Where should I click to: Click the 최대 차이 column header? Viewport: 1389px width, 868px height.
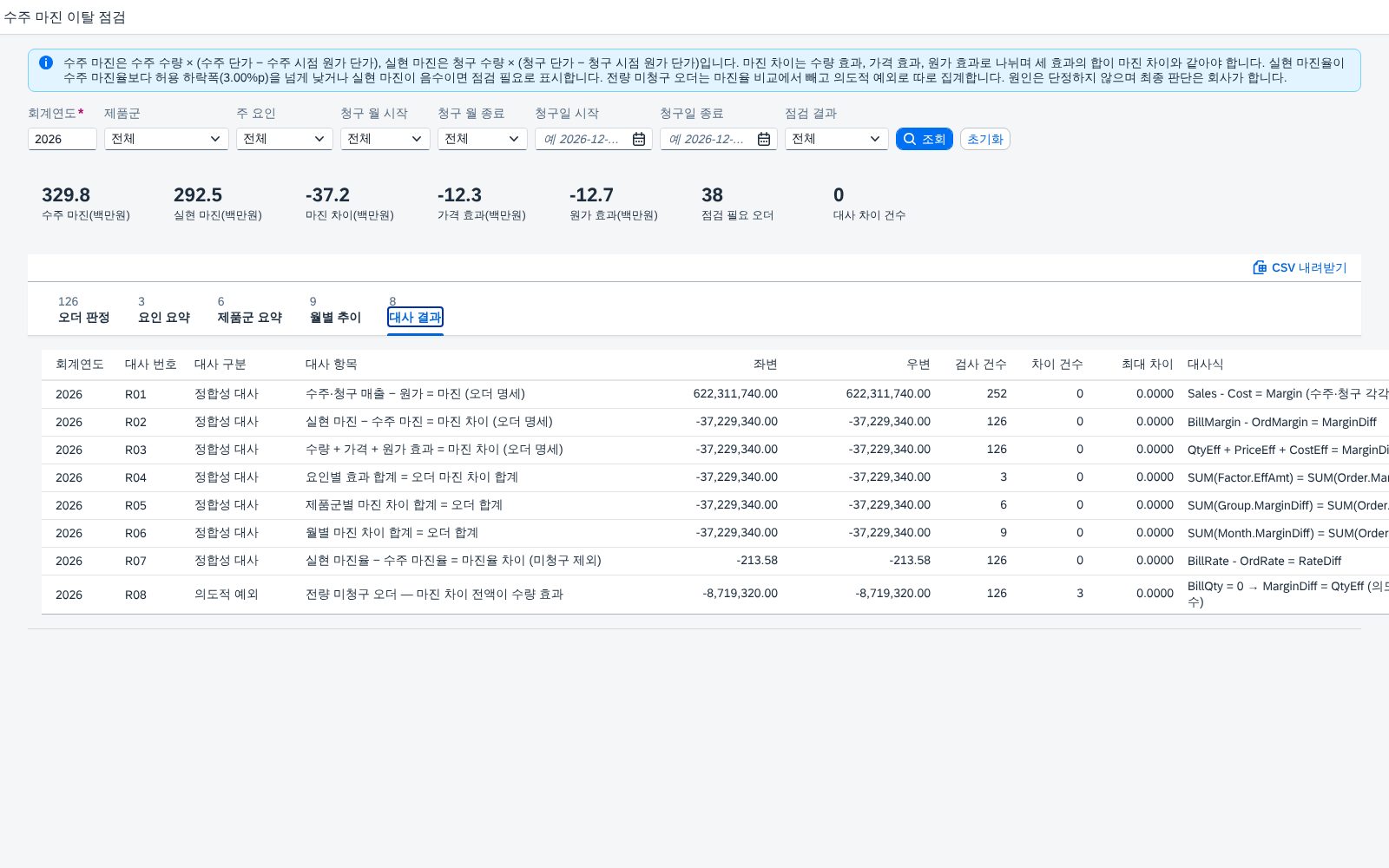pyautogui.click(x=1148, y=365)
